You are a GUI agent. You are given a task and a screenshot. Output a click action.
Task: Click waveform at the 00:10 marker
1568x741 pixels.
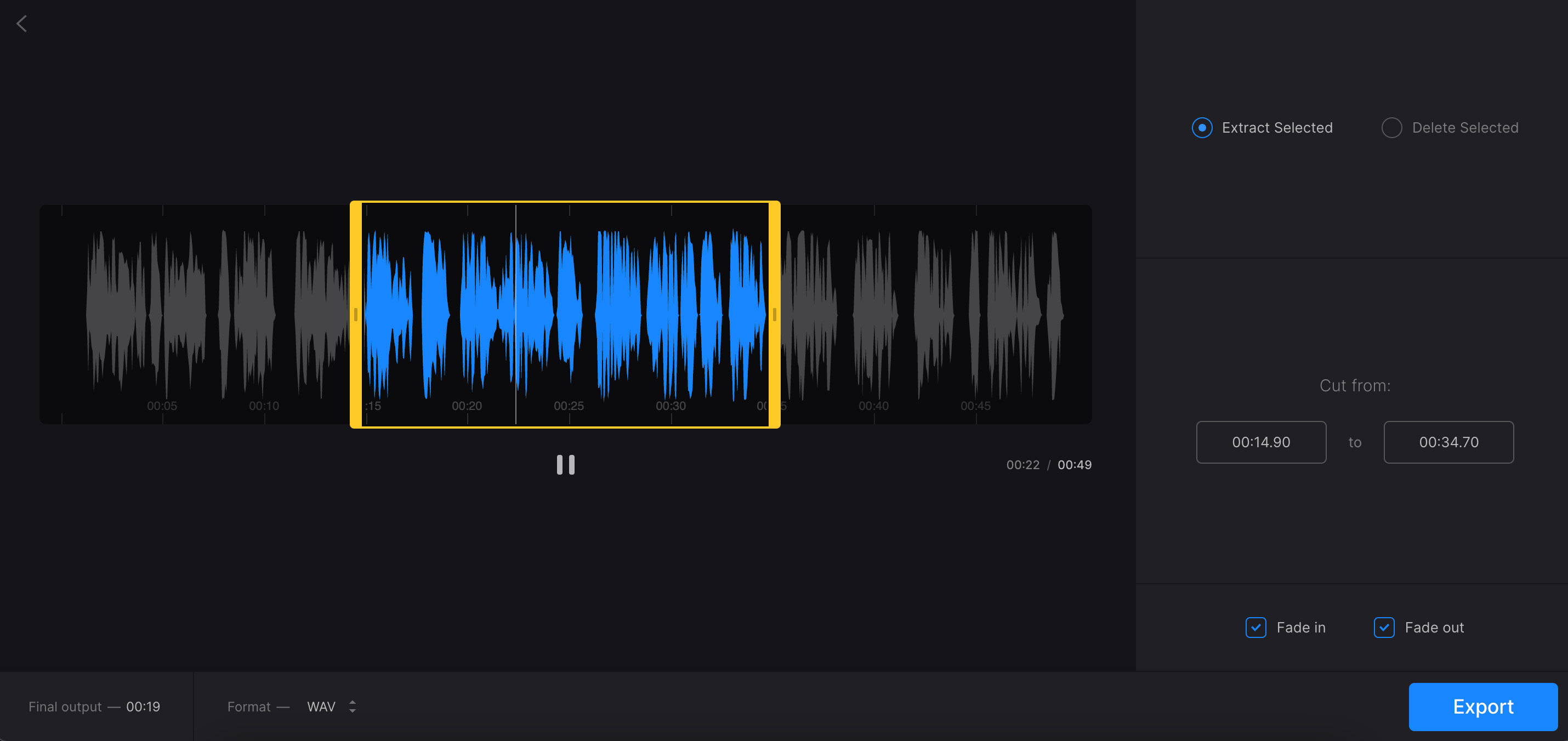(264, 315)
